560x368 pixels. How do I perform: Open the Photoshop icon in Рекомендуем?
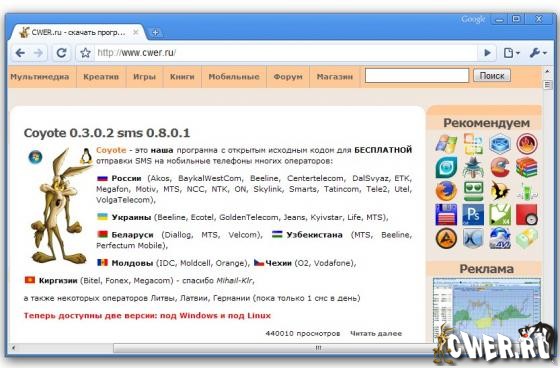(x=473, y=215)
